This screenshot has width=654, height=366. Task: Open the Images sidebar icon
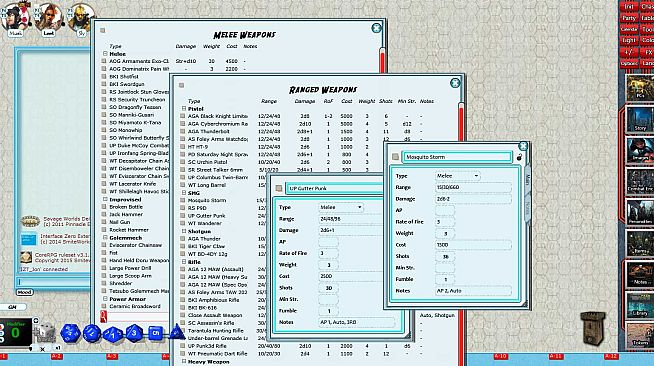[x=639, y=150]
